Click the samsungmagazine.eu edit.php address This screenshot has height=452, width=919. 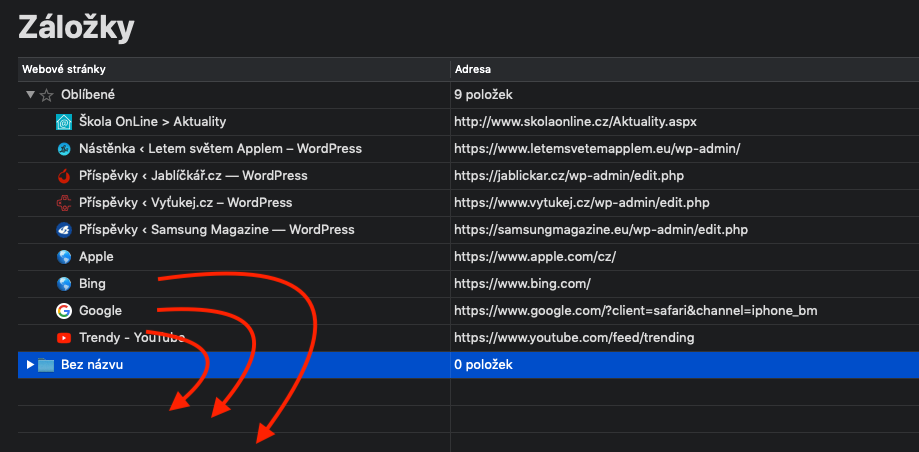click(601, 230)
